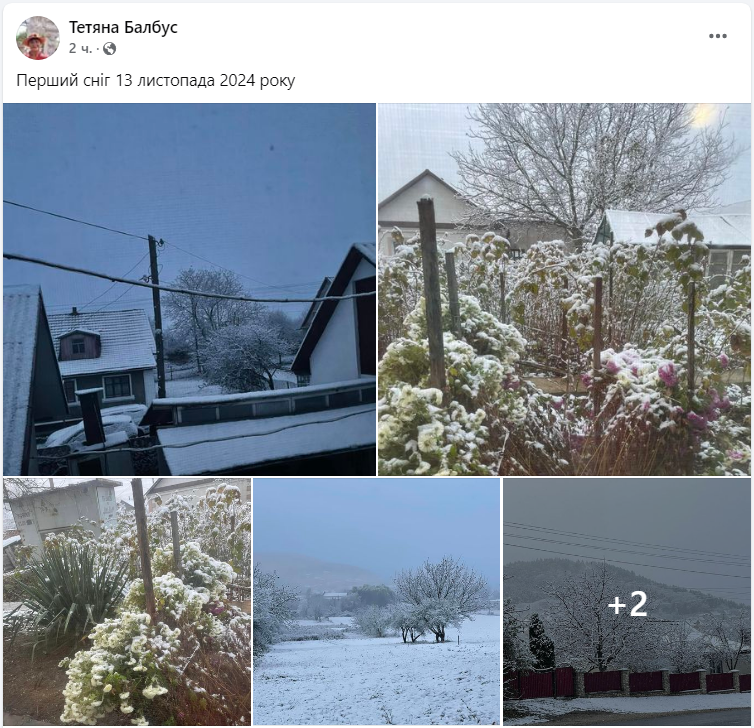The width and height of the screenshot is (754, 728).
Task: Click the pink chrysanthemums in garden photo
Action: click(x=666, y=385)
